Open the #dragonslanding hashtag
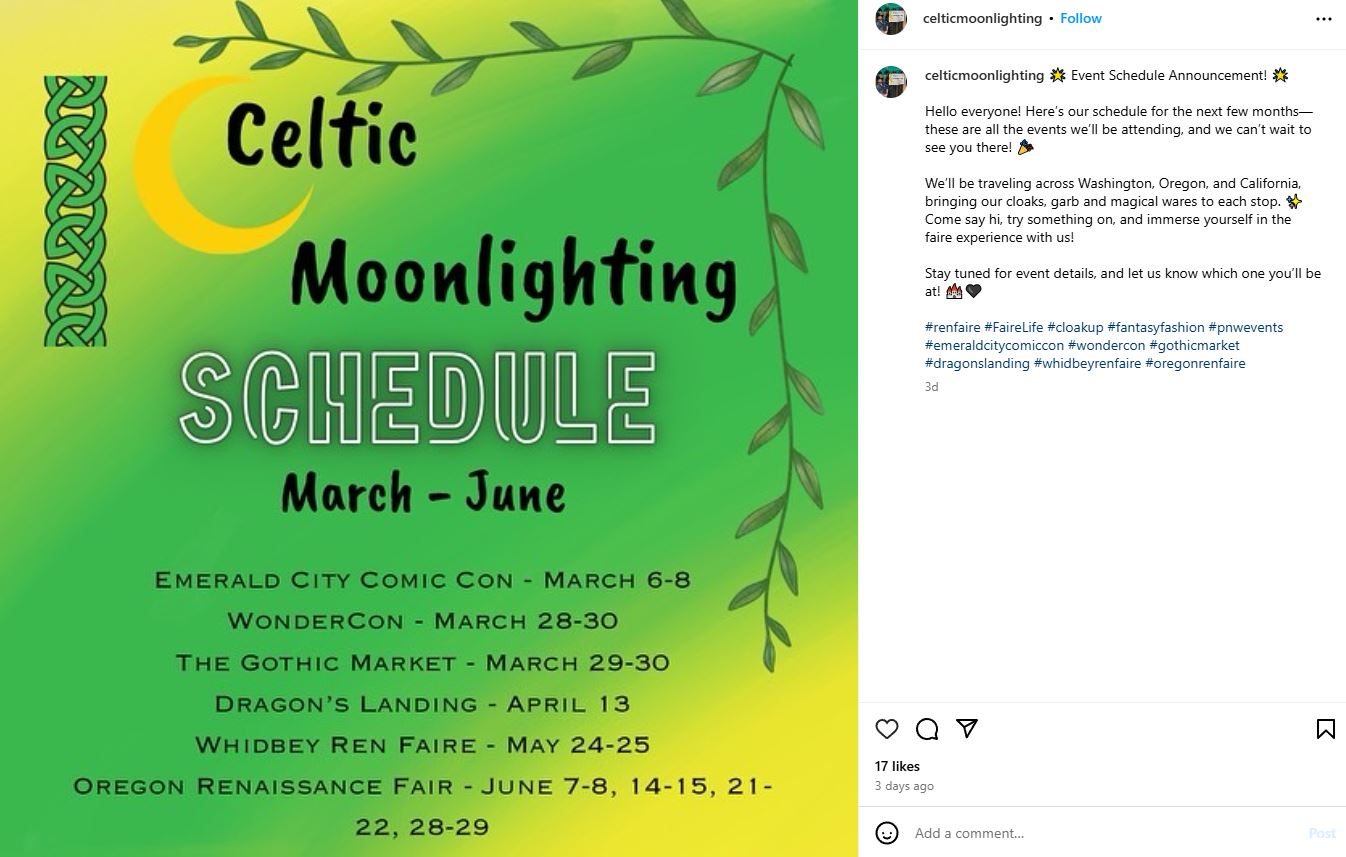Image resolution: width=1346 pixels, height=857 pixels. (977, 363)
